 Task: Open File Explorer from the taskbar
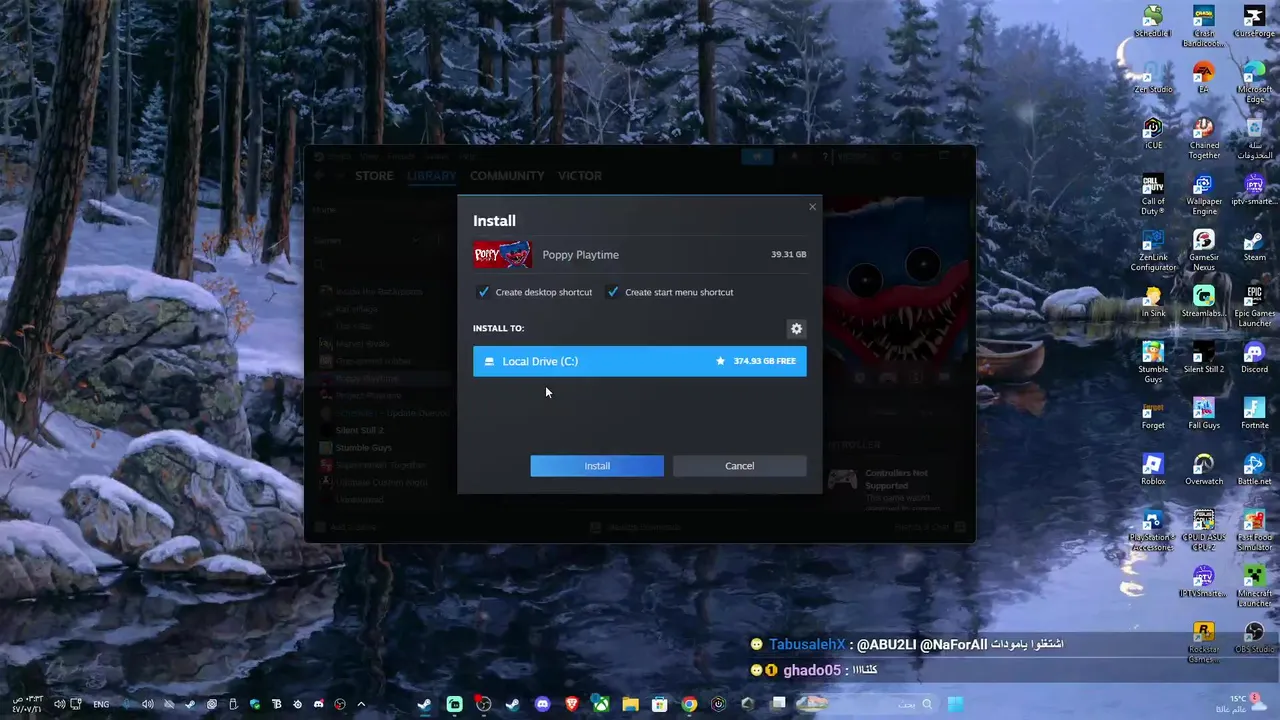[630, 704]
